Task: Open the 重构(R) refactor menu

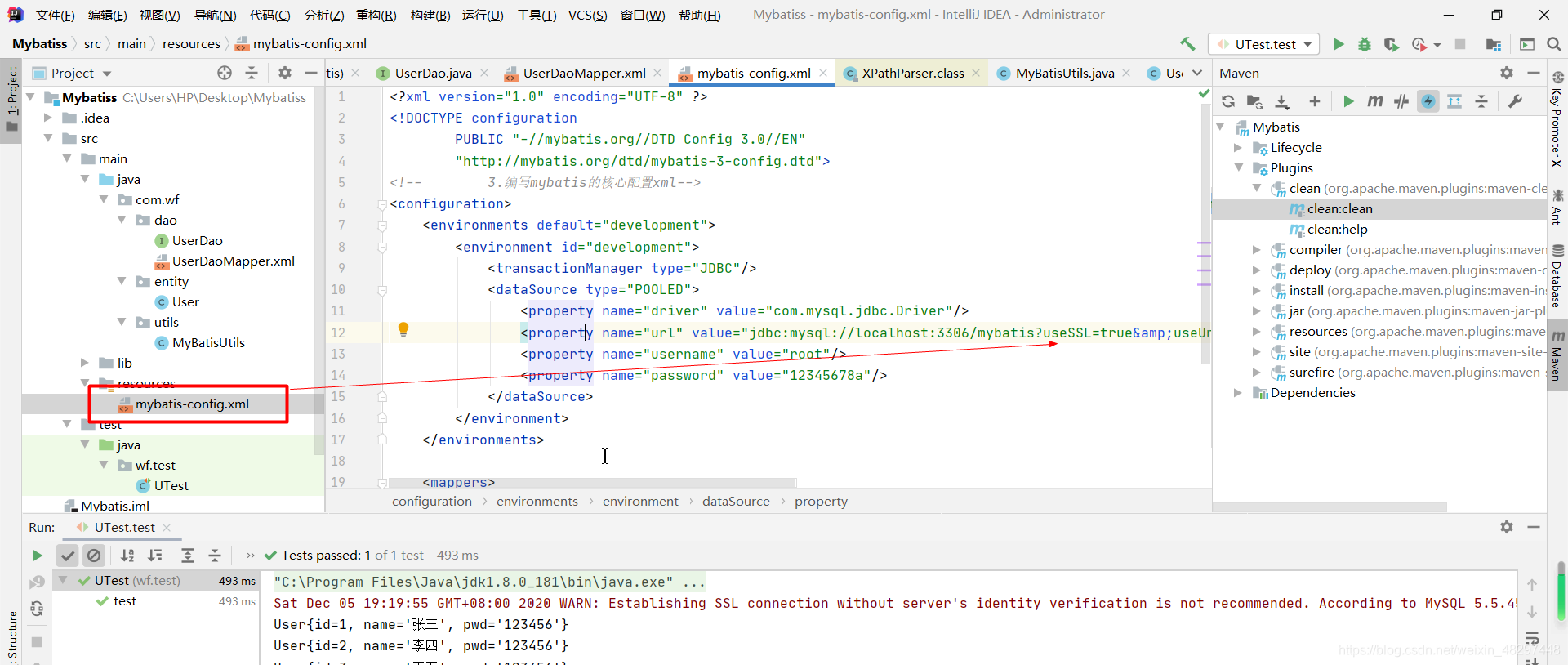Action: 376,15
